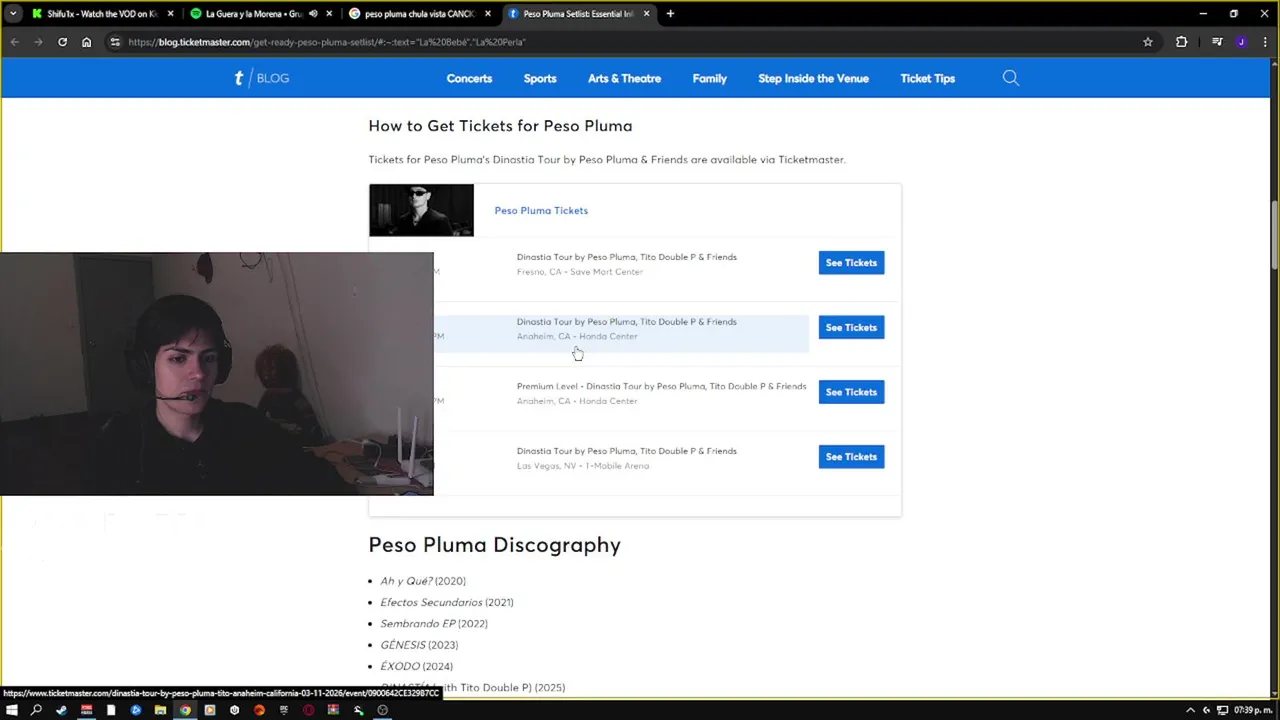Close the Shifu1x Kick VOD tab
This screenshot has height=720, width=1280.
point(170,14)
